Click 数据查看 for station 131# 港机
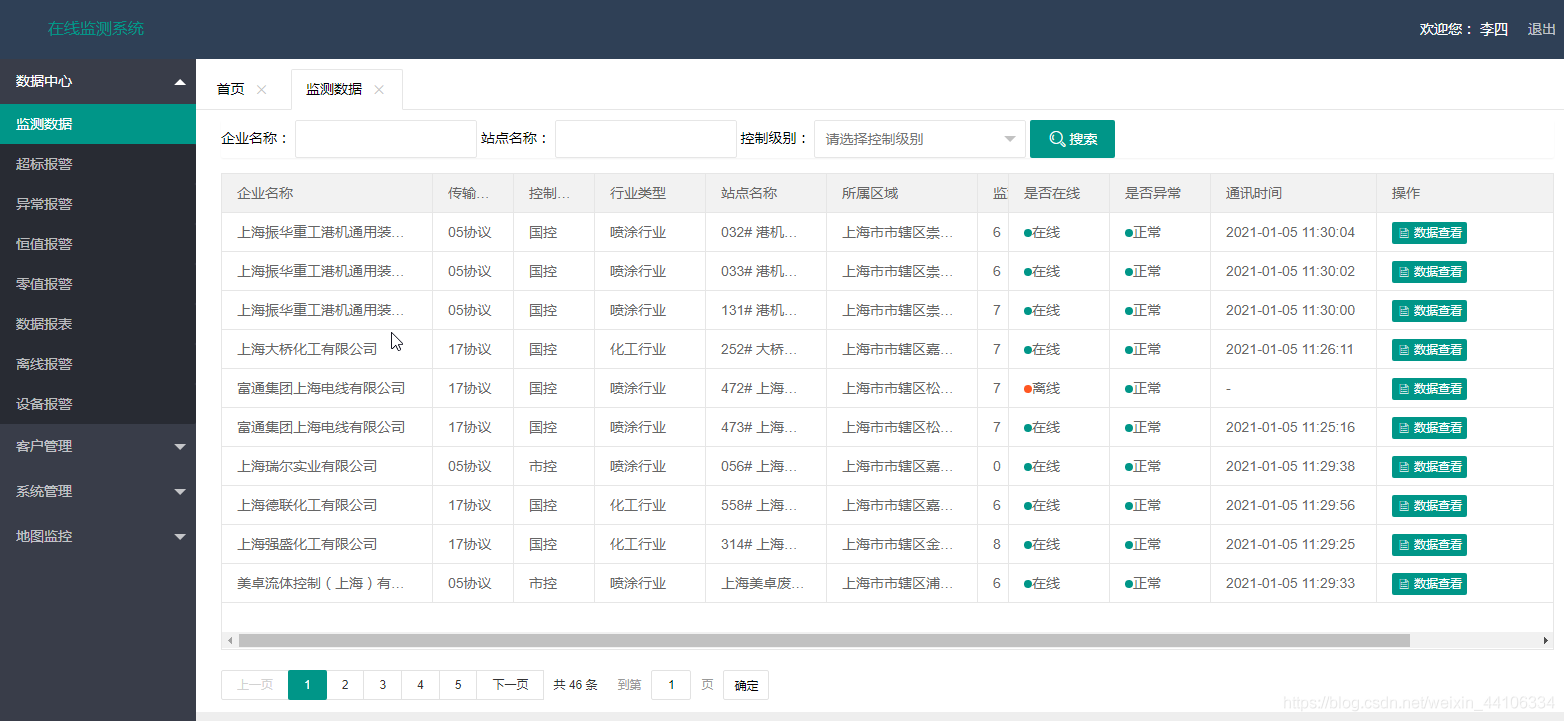1564x721 pixels. pos(1429,311)
